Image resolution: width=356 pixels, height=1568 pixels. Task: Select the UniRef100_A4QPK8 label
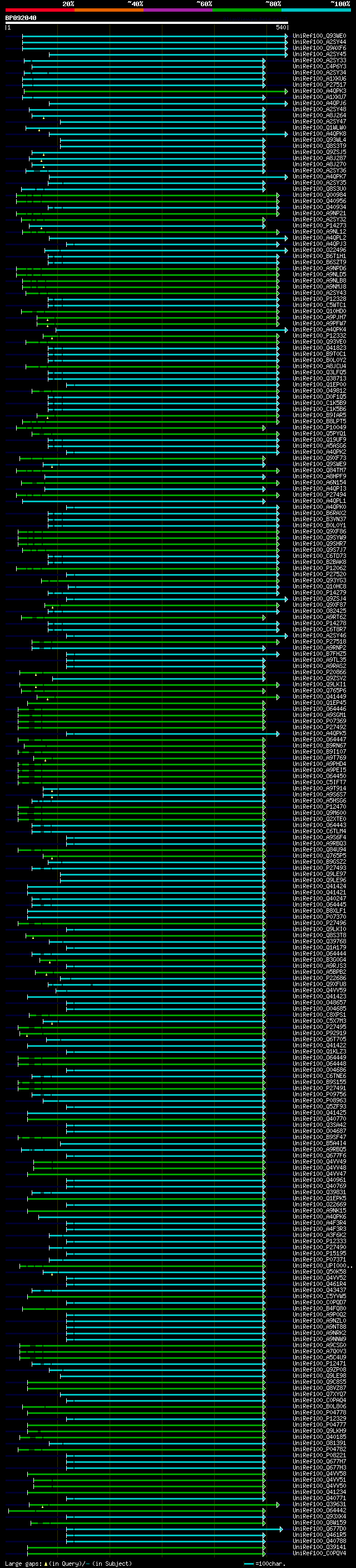coord(319,134)
